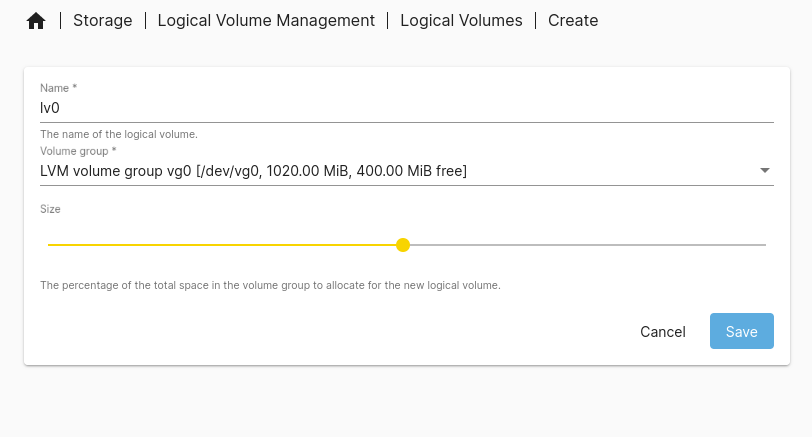
Task: Set Size slider on gray unfilled track
Action: (588, 245)
